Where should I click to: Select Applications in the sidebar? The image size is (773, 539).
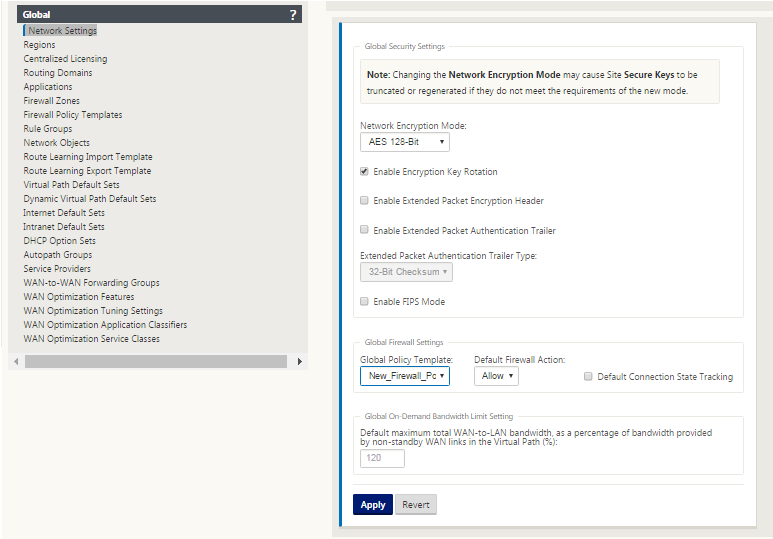(48, 87)
